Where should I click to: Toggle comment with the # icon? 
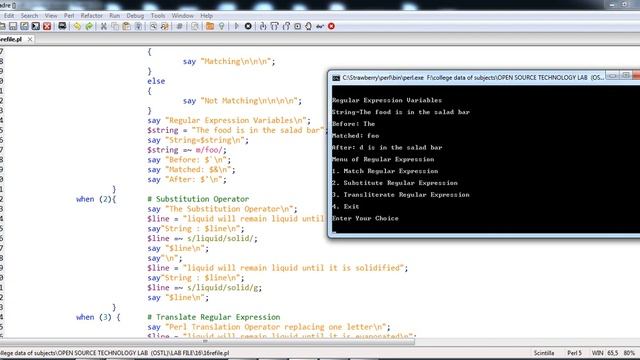[180, 26]
